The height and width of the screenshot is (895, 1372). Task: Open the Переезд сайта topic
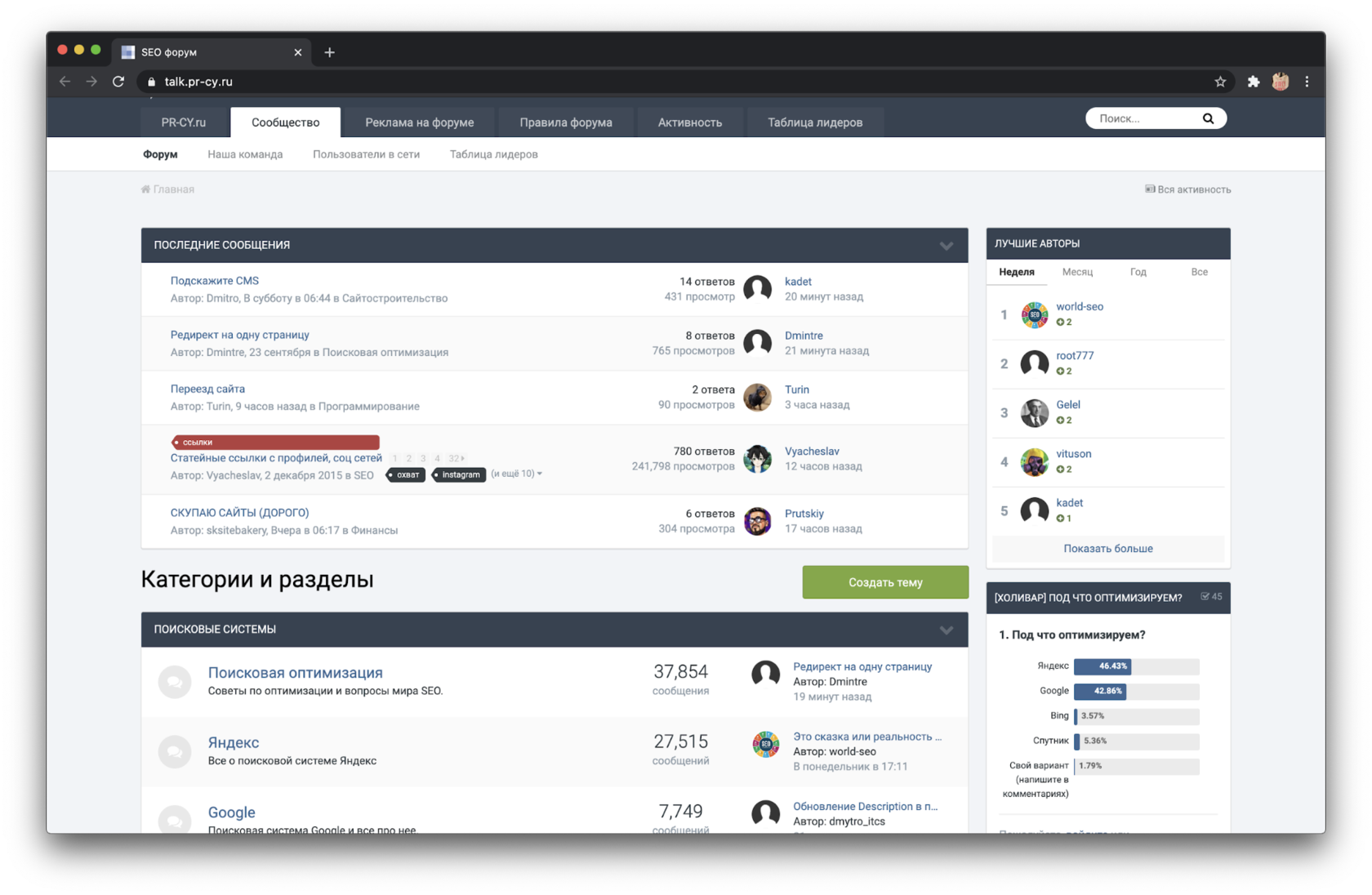click(207, 389)
